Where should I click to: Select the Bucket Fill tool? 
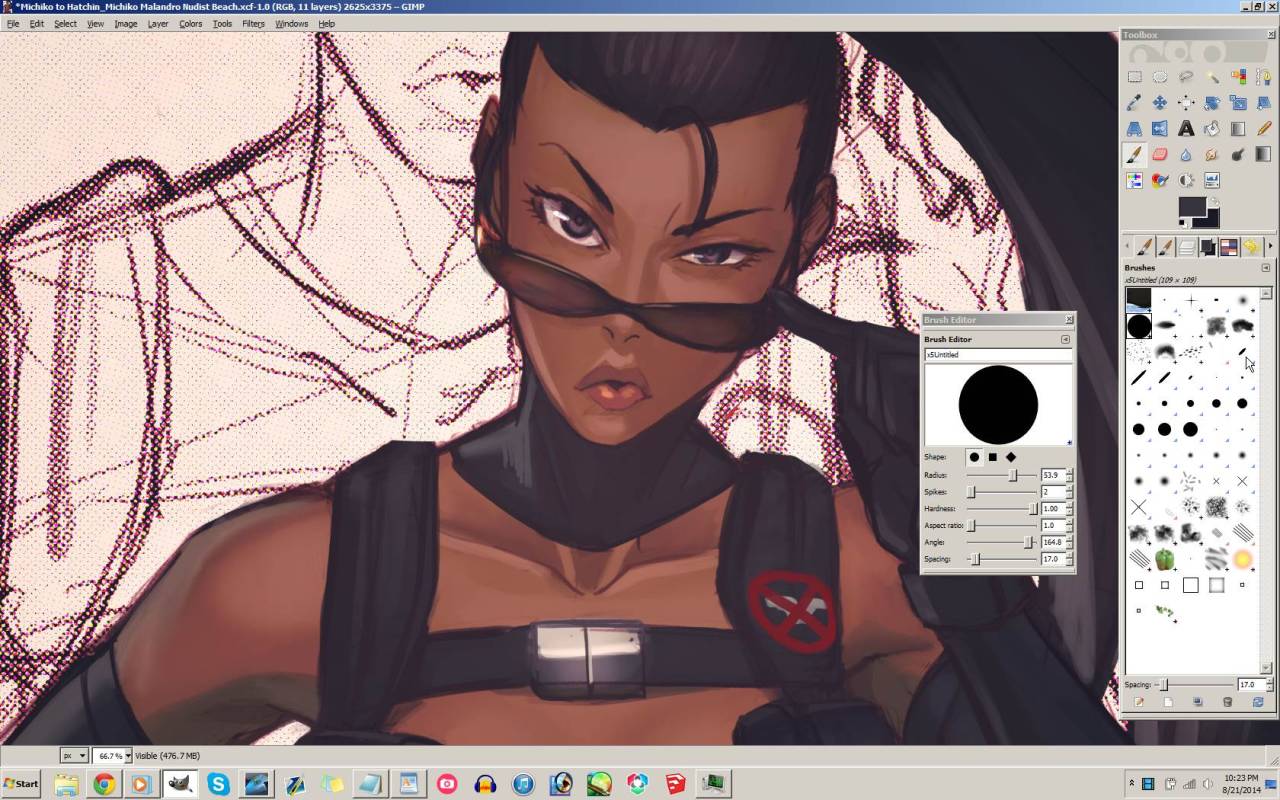coord(1212,128)
